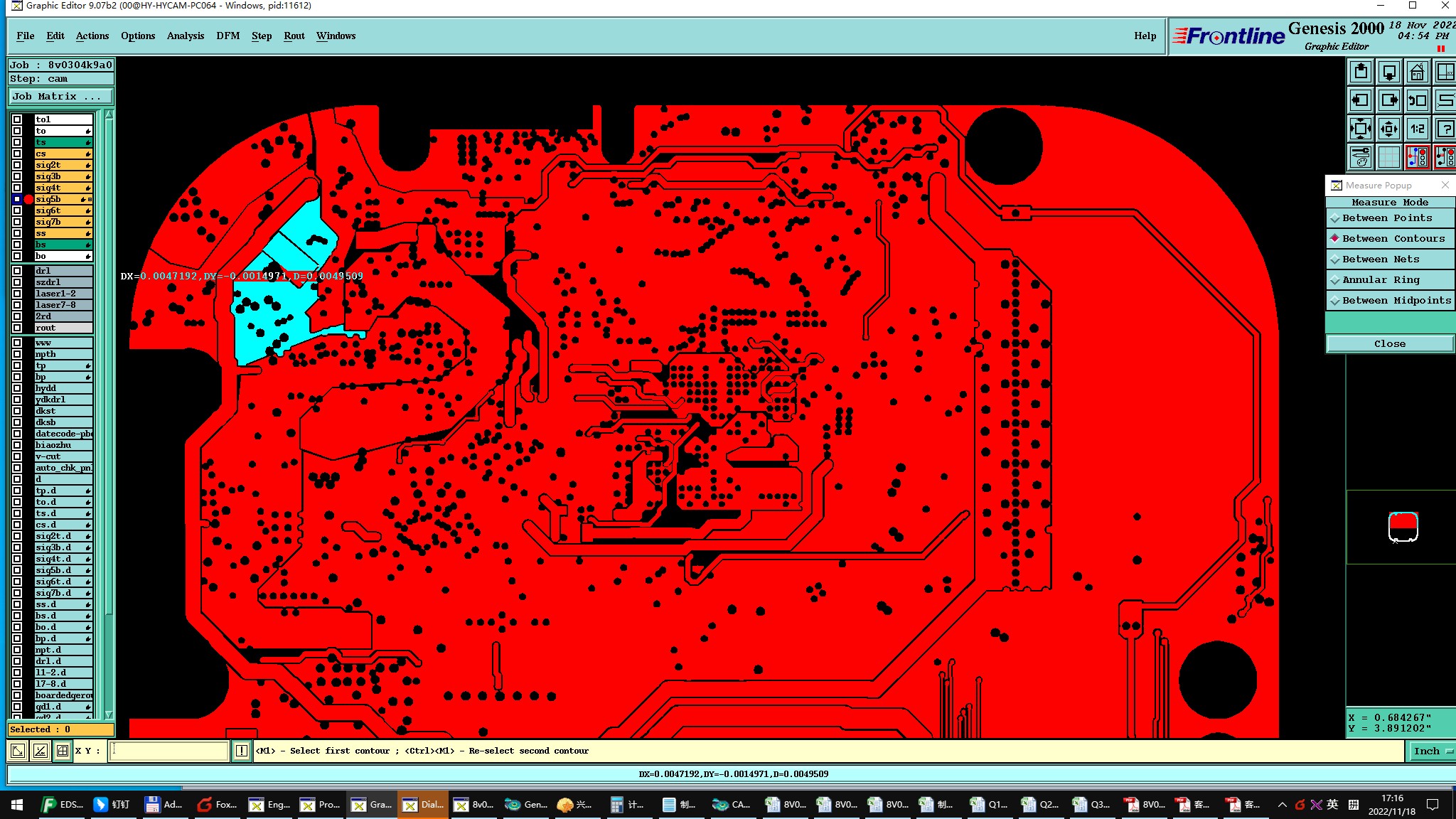Click the XY coordinate input field
This screenshot has width=1456, height=819.
pos(168,751)
